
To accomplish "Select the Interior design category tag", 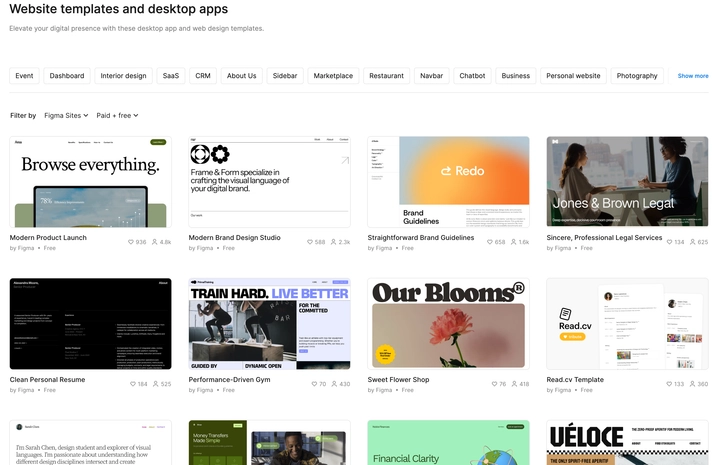I will coord(124,76).
